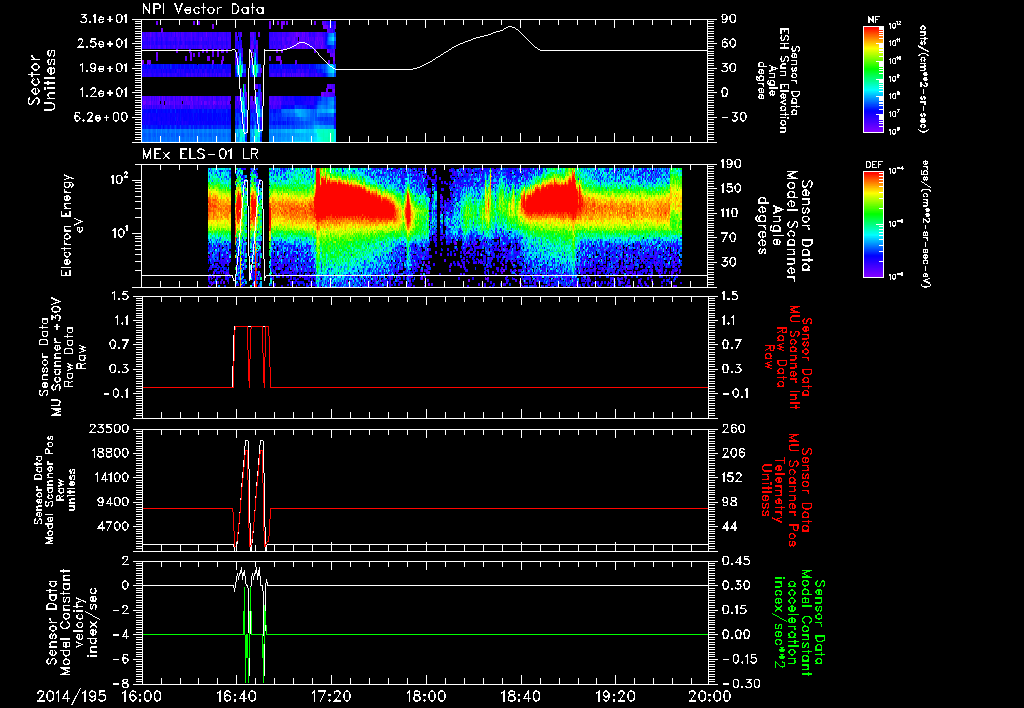Click the 152 telemetry tick label
Viewport: 1024px width, 708px height.
(733, 477)
